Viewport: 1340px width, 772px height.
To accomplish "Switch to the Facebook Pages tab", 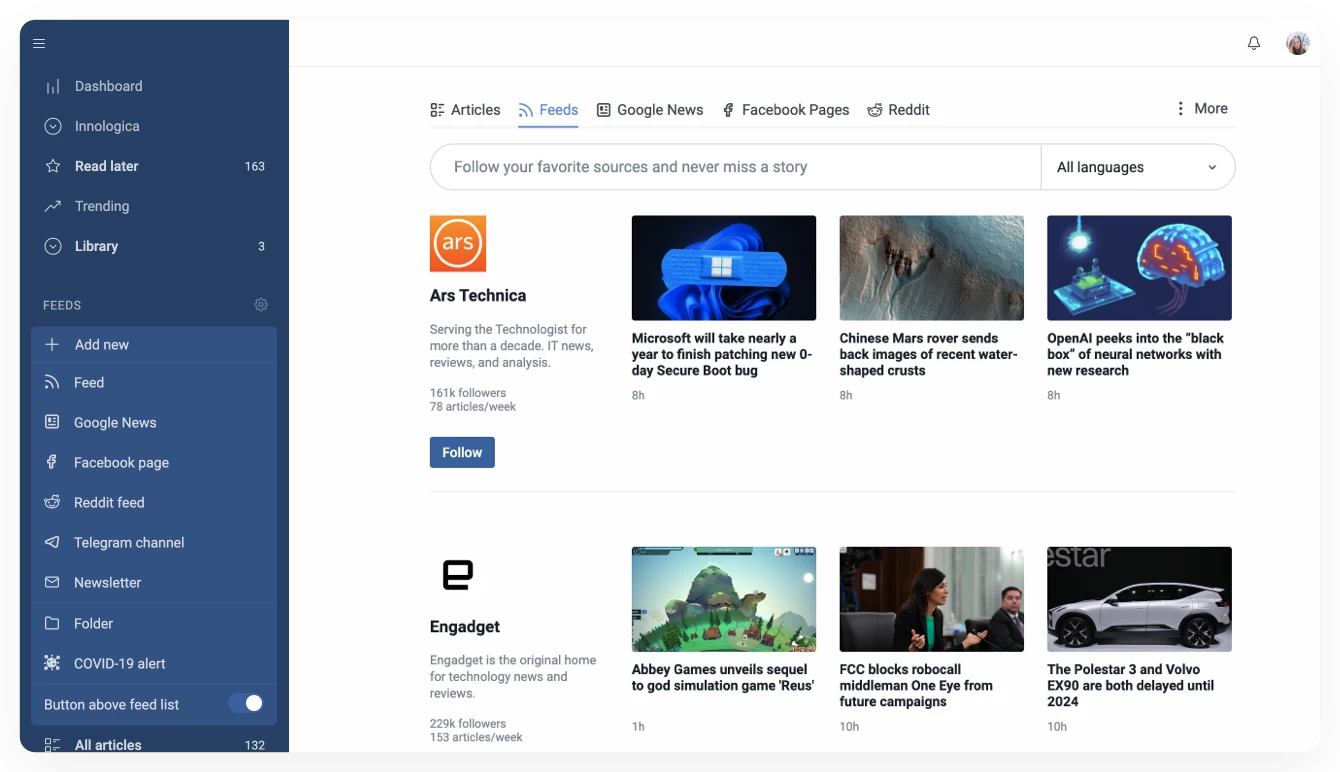I will 786,110.
